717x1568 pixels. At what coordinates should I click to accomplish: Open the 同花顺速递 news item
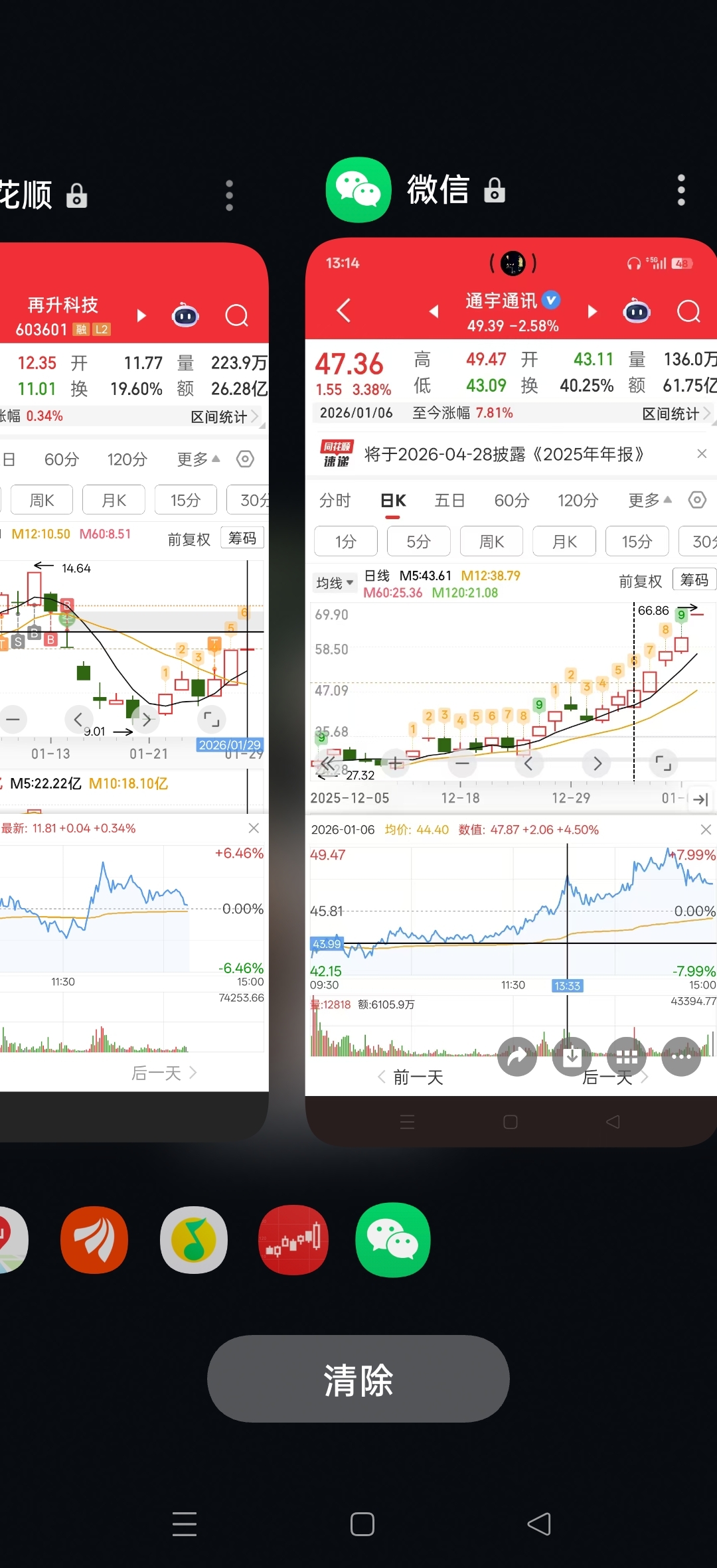point(505,454)
